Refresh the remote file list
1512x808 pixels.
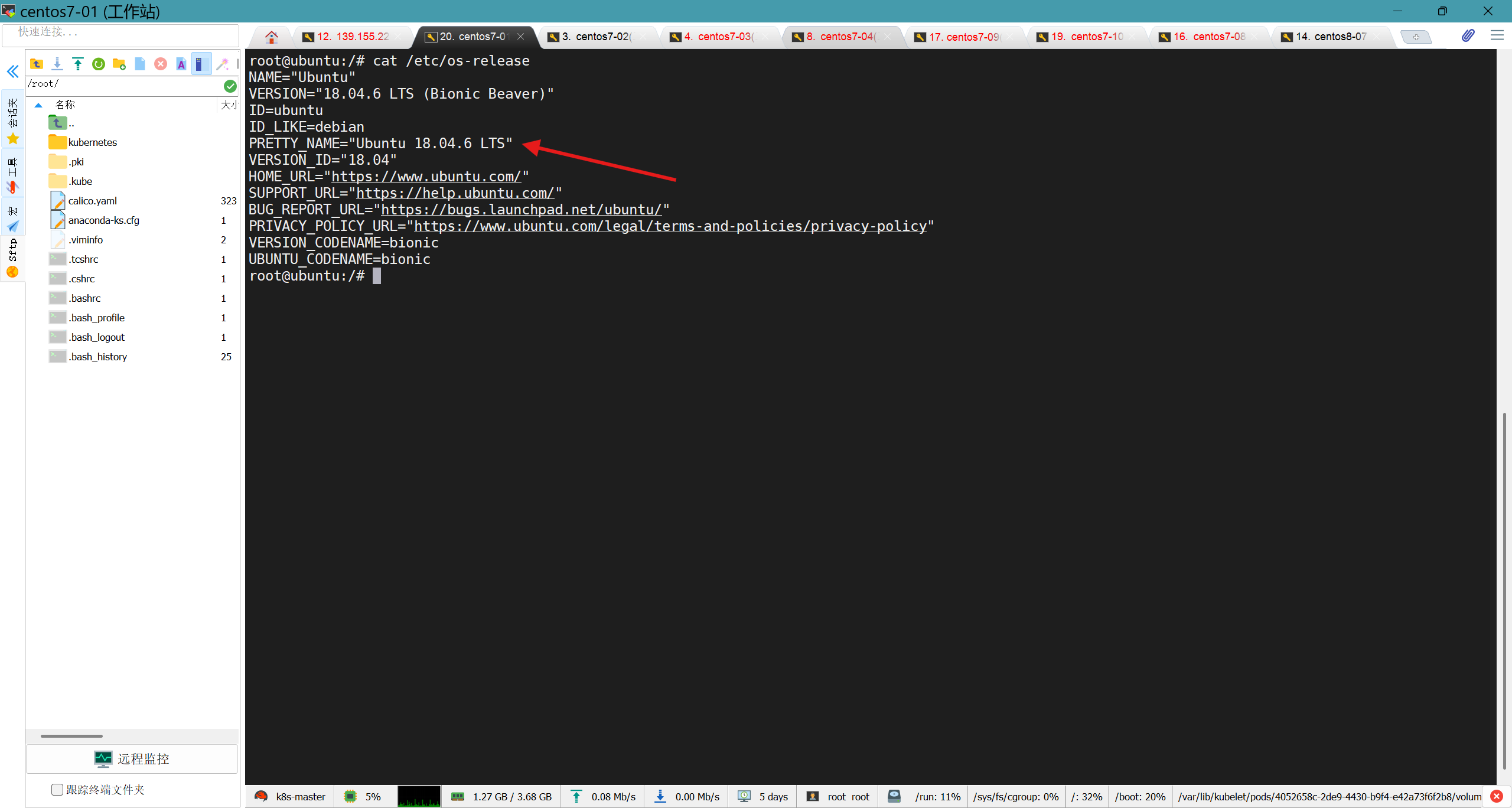(99, 64)
